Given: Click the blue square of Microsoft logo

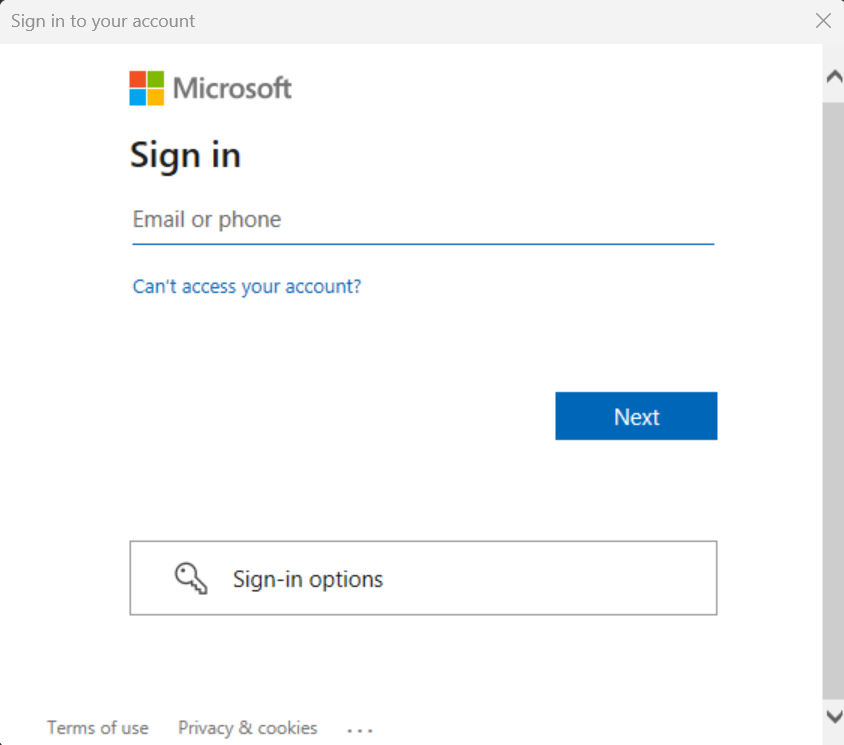Looking at the screenshot, I should click(x=138, y=97).
